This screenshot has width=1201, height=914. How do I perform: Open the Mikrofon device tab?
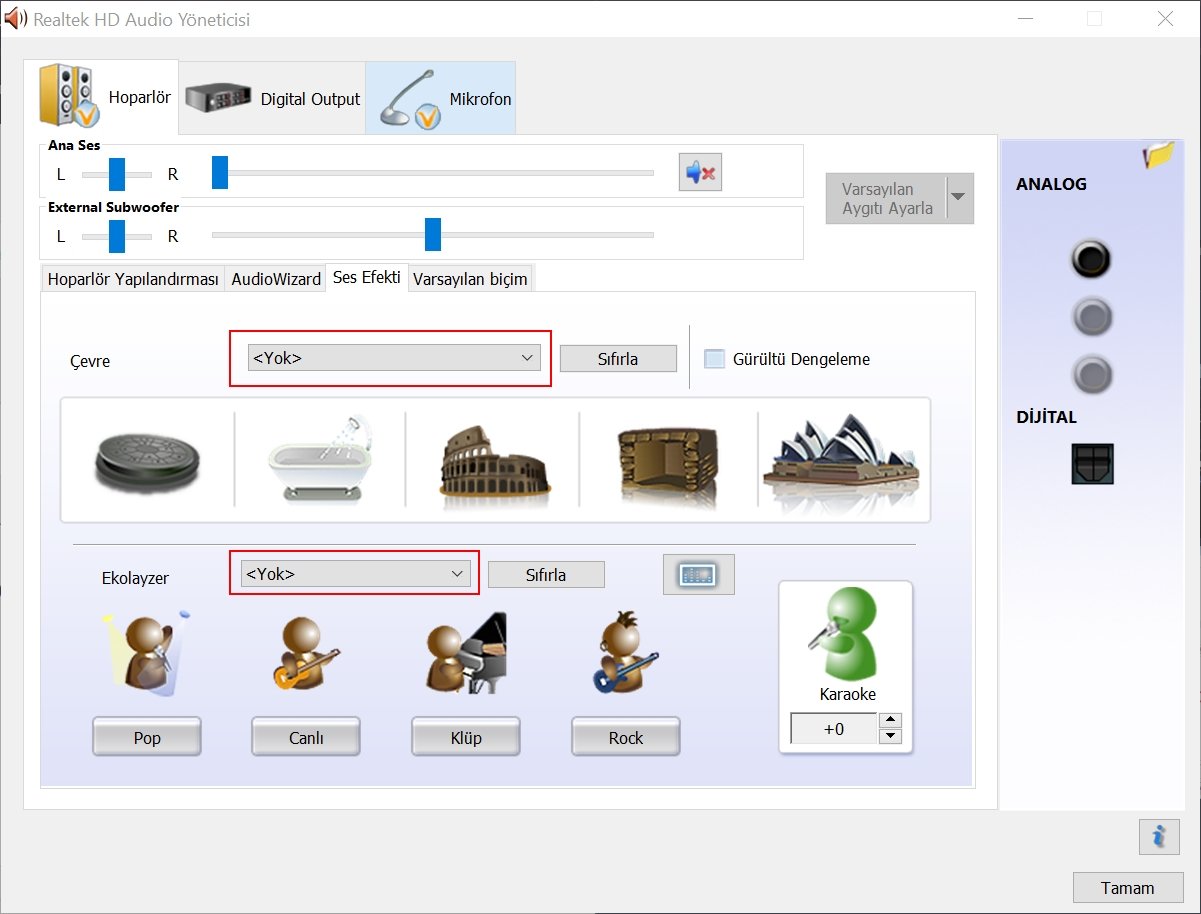[441, 98]
